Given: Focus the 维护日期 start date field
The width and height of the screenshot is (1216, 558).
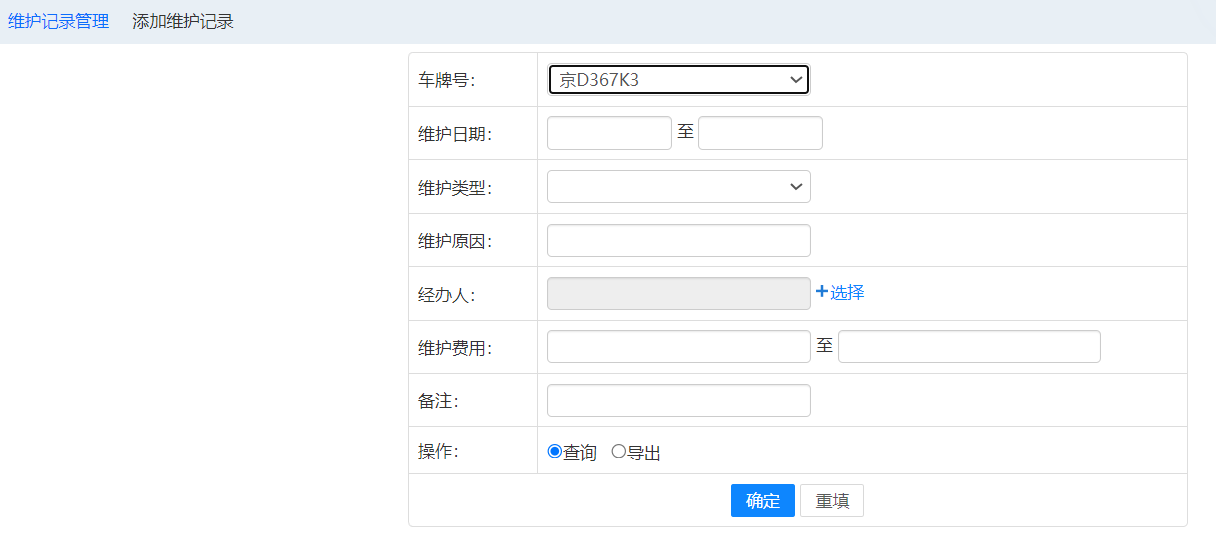Looking at the screenshot, I should pyautogui.click(x=609, y=133).
